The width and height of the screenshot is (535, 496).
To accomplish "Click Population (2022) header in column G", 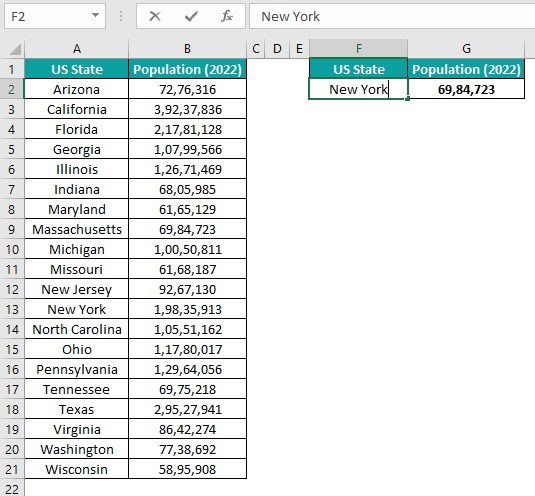I will (x=466, y=69).
